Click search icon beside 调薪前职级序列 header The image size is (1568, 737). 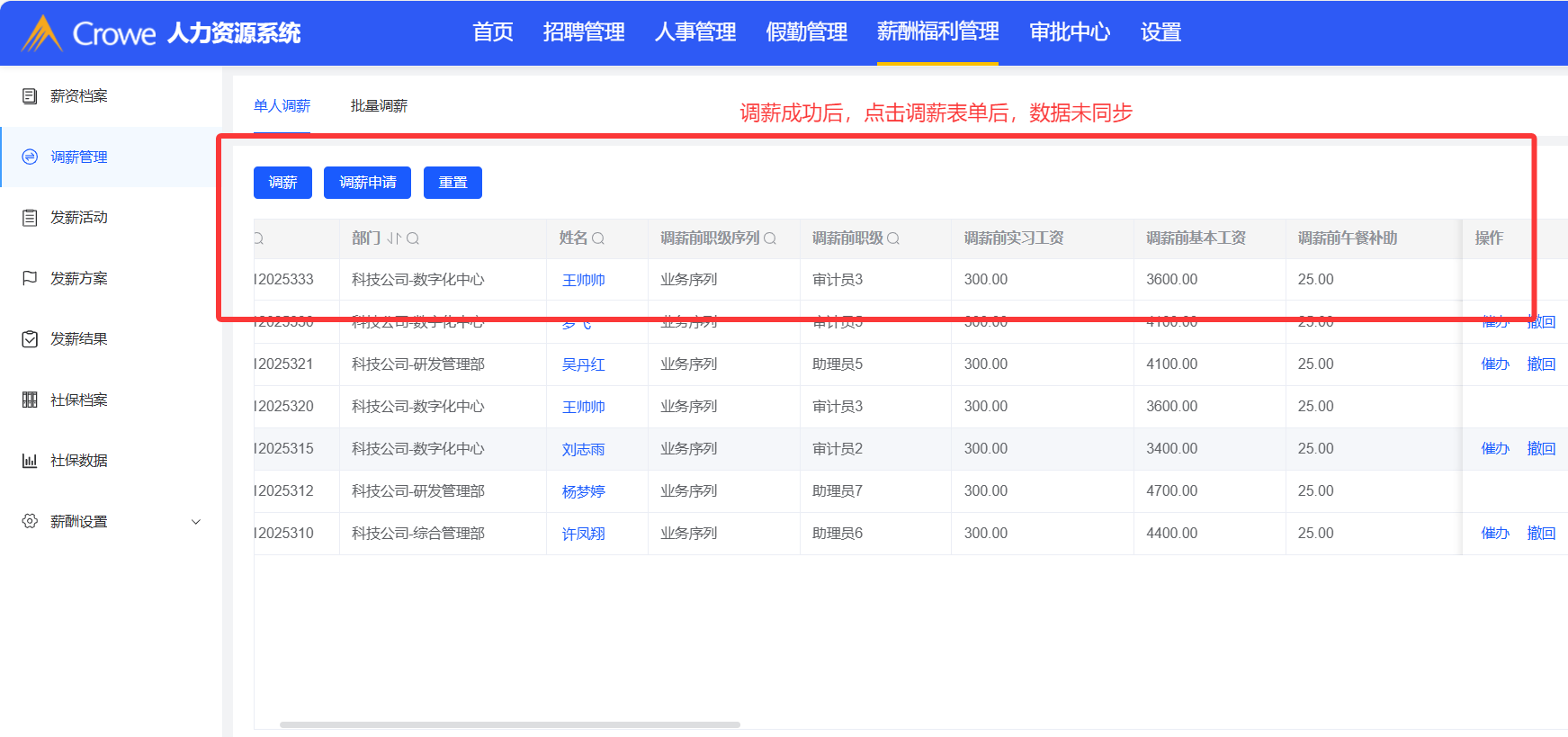[770, 238]
